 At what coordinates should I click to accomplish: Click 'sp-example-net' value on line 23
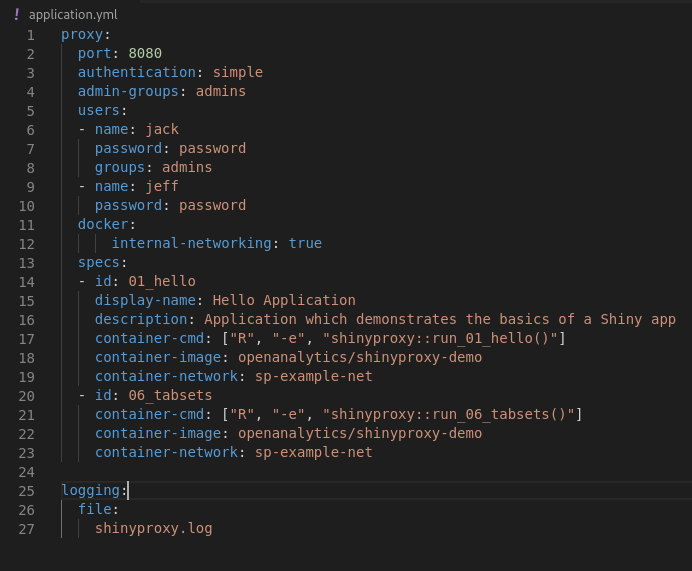(314, 452)
